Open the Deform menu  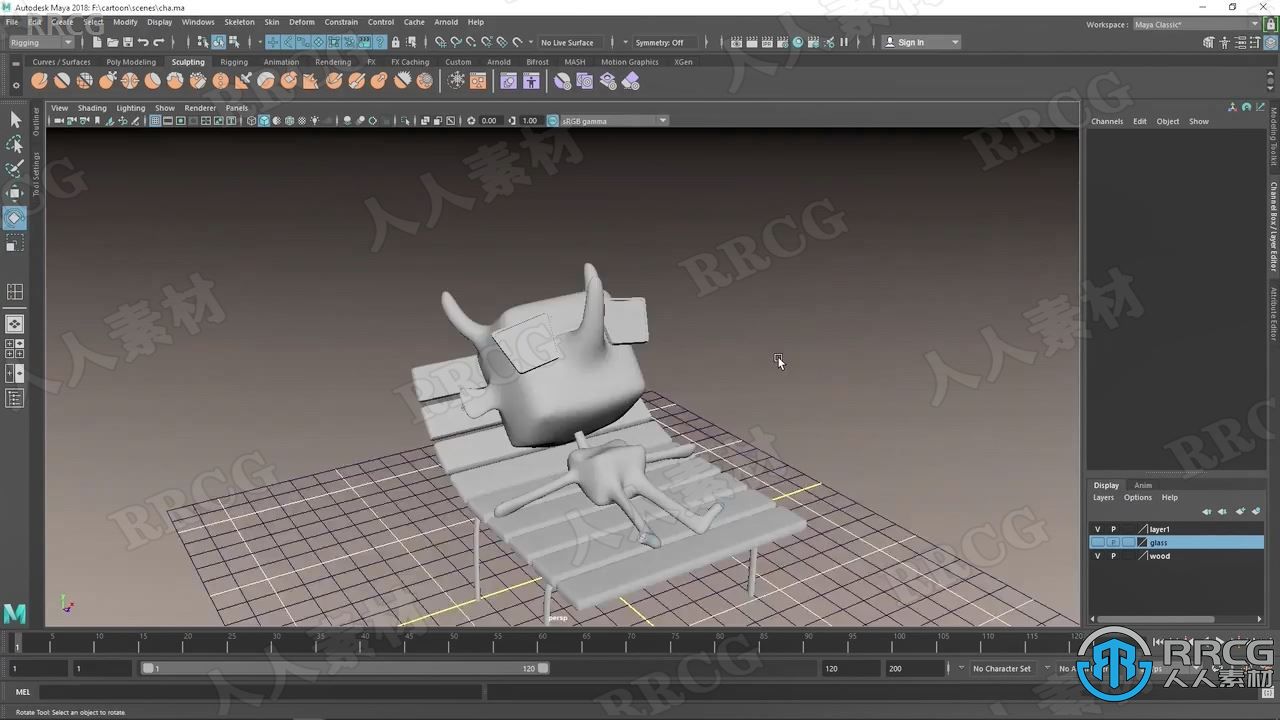coord(301,22)
